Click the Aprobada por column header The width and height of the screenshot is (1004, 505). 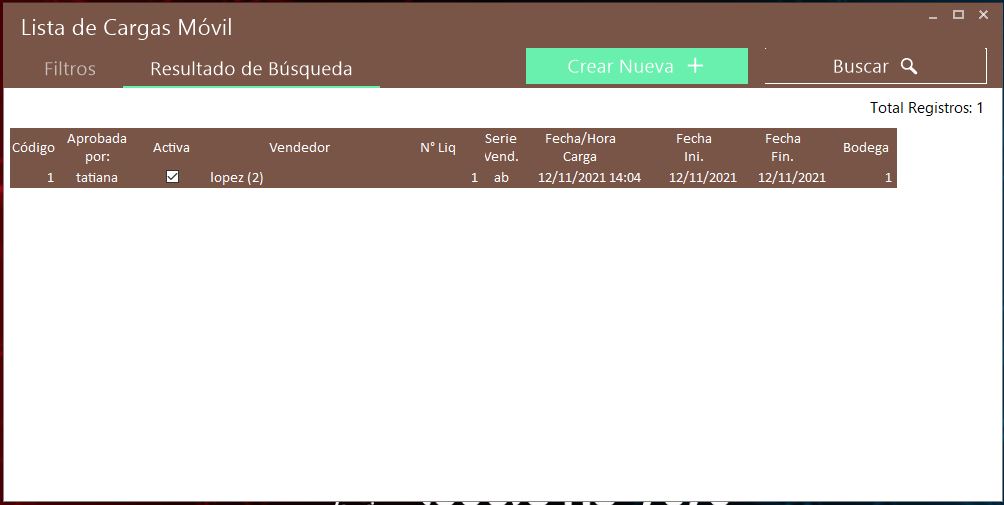(x=97, y=147)
